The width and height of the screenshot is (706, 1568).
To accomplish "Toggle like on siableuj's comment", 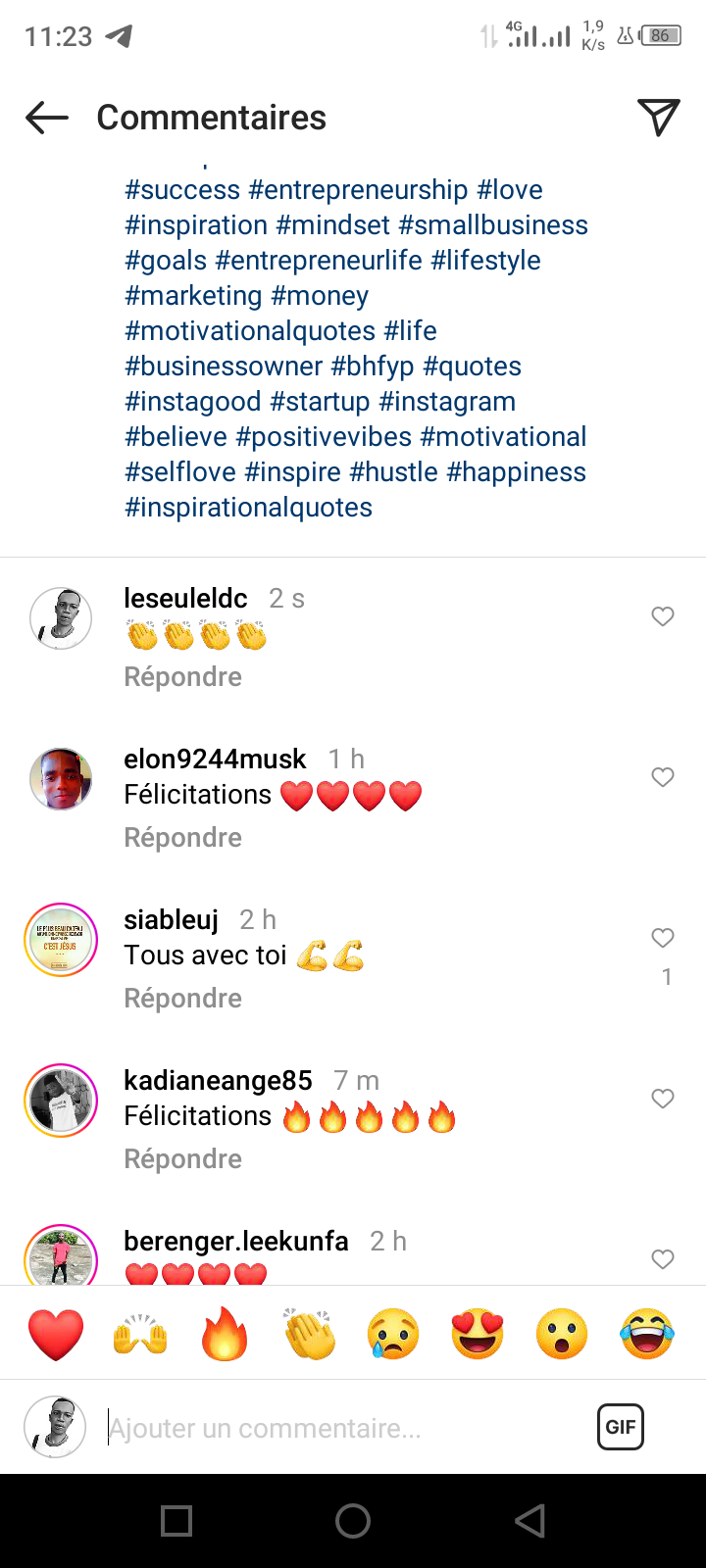I will (663, 938).
